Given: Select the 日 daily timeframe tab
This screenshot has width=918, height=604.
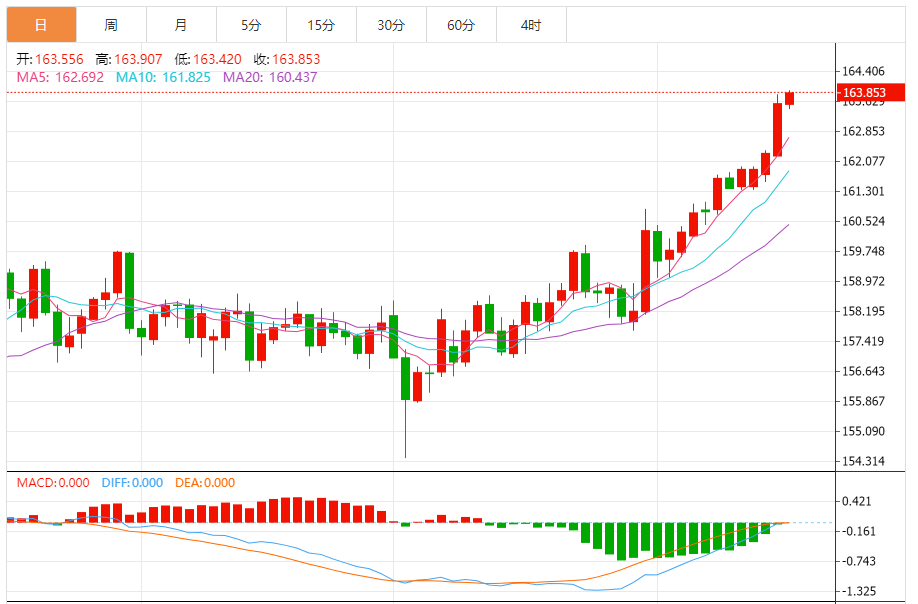Looking at the screenshot, I should click(42, 25).
